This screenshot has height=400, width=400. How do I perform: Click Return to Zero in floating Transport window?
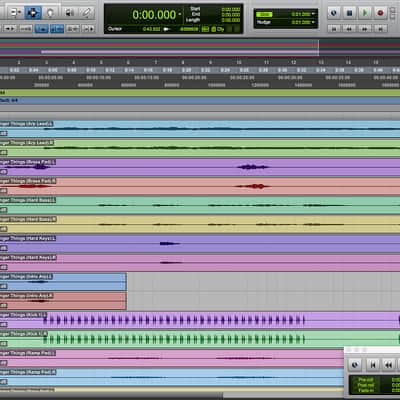click(373, 365)
